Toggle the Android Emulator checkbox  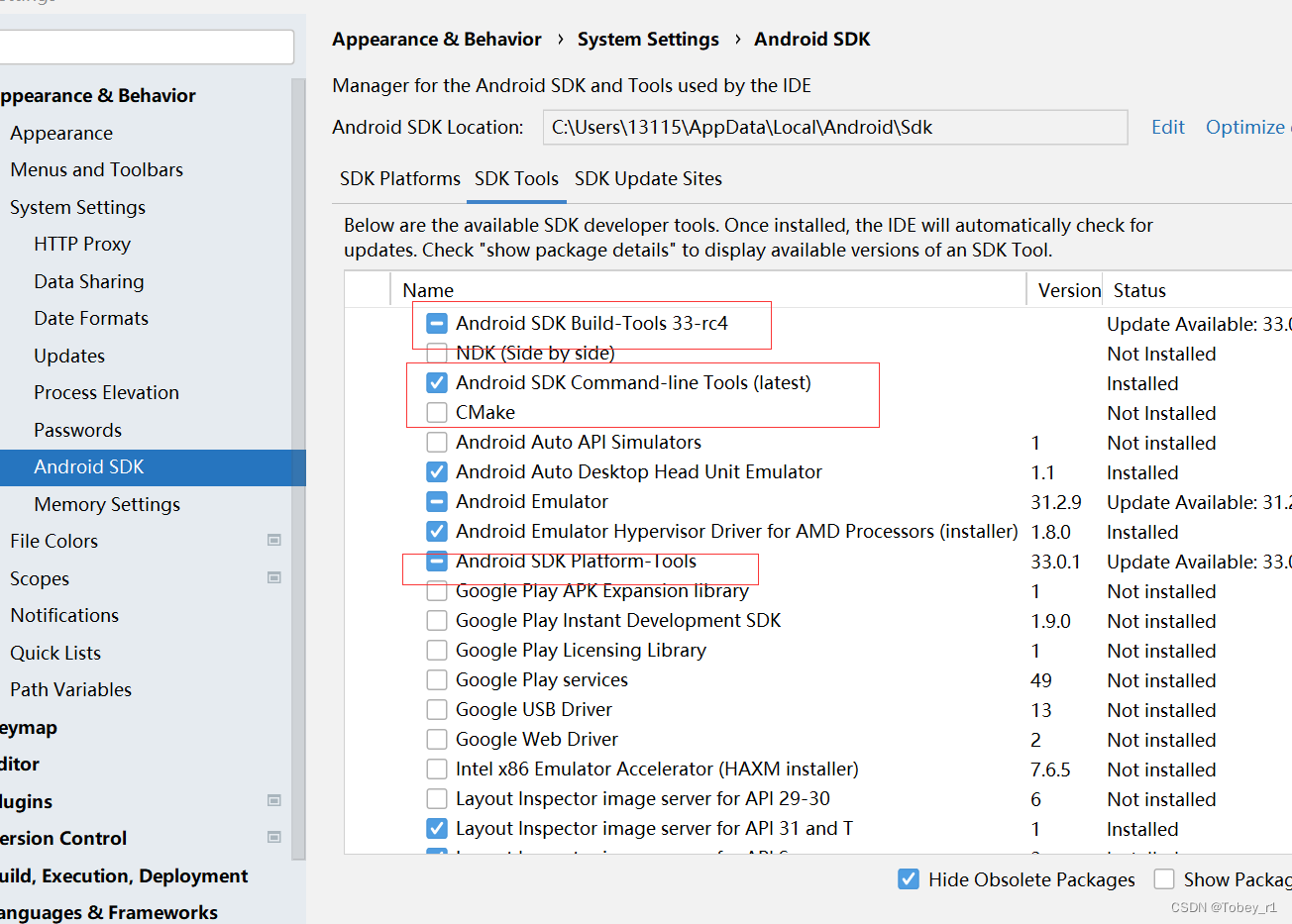(x=437, y=501)
